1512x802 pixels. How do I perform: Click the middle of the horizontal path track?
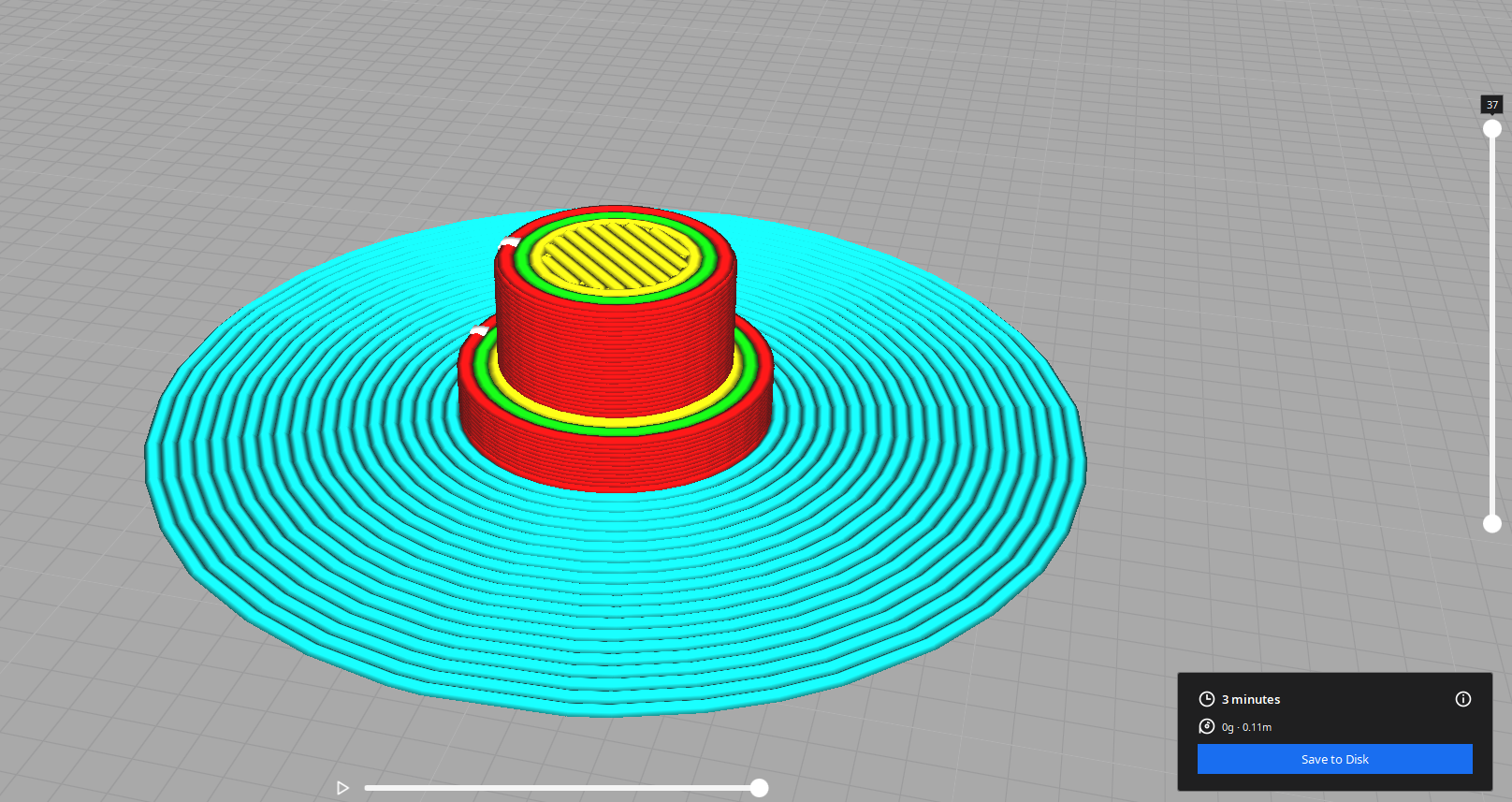[x=562, y=788]
